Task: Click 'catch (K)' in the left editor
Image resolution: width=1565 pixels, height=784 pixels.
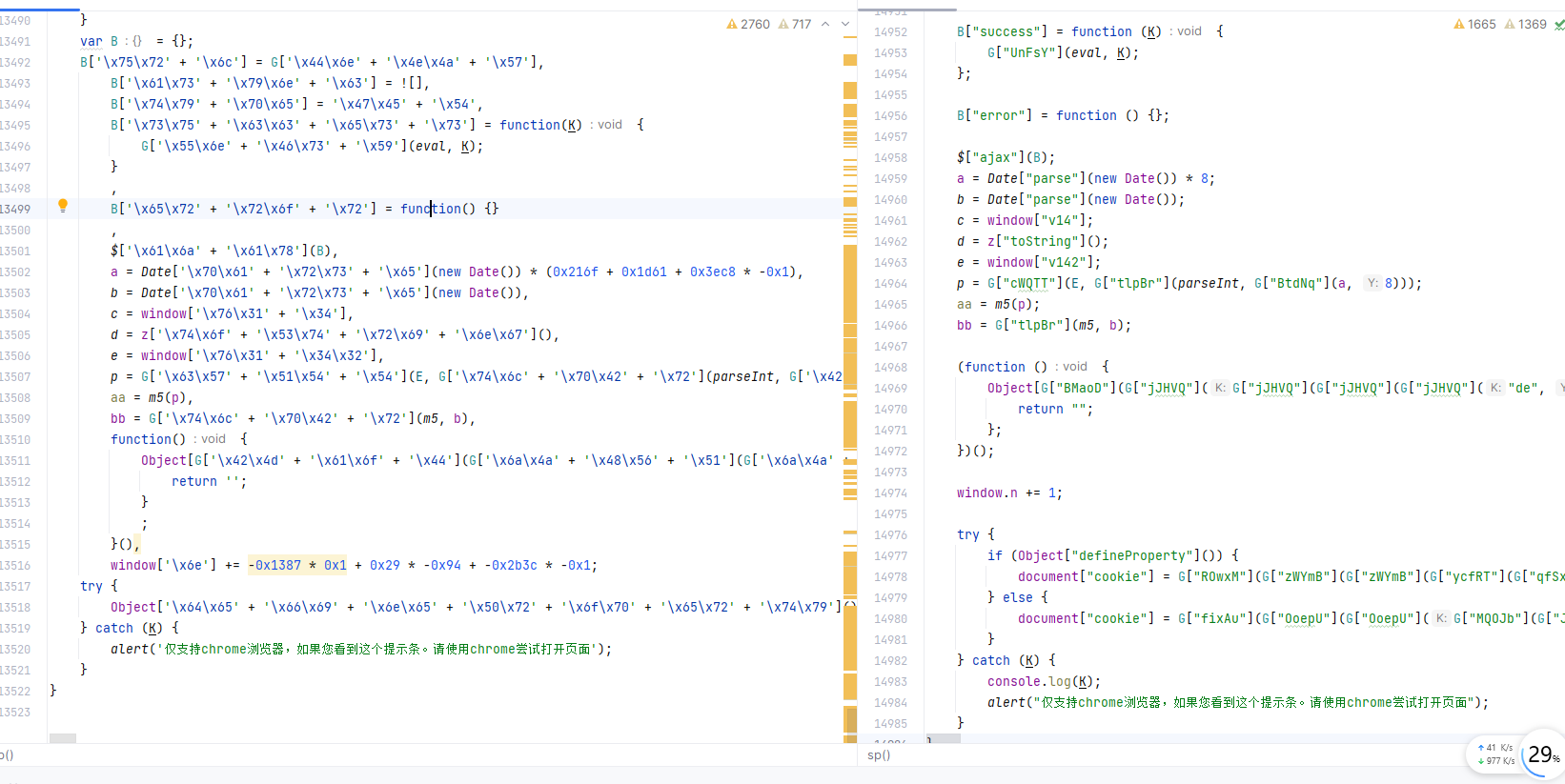Action: point(129,628)
